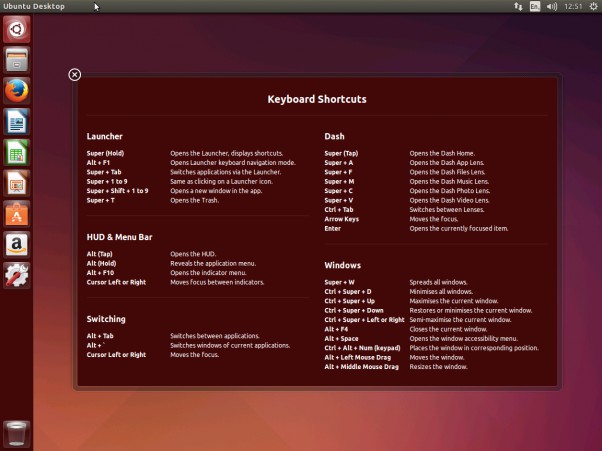Screen dimensions: 602x451
Task: Click the 'Ctrl + Super + Up' shortcut
Action: click(349, 301)
